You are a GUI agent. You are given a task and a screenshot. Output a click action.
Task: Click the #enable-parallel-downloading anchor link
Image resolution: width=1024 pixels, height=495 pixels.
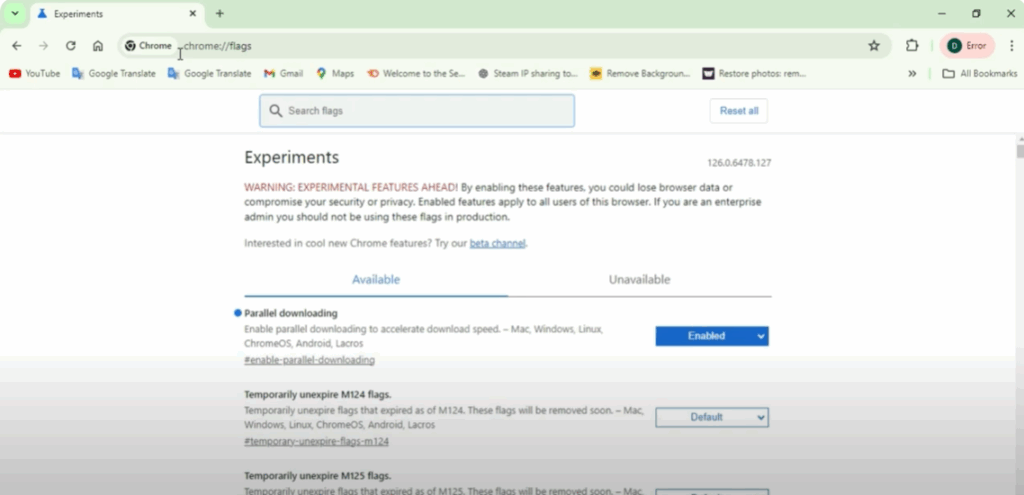point(309,360)
